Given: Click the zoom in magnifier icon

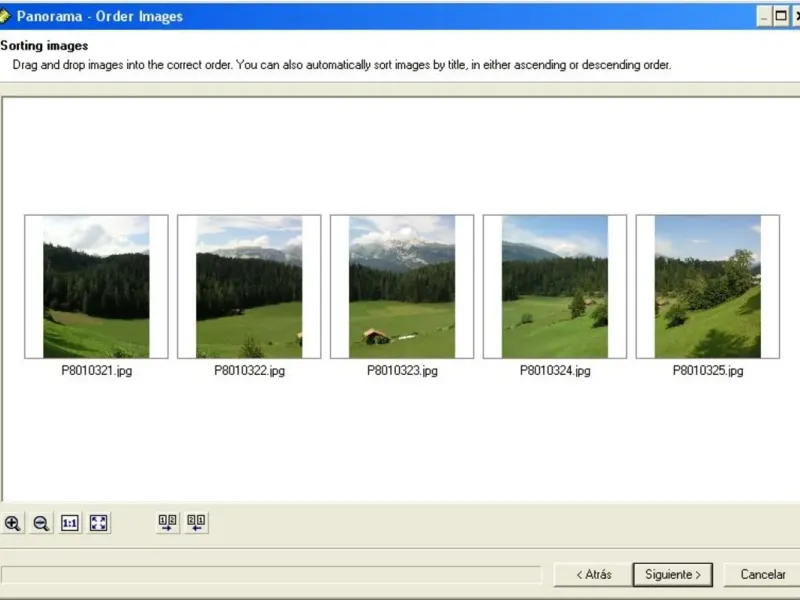Looking at the screenshot, I should tap(13, 523).
